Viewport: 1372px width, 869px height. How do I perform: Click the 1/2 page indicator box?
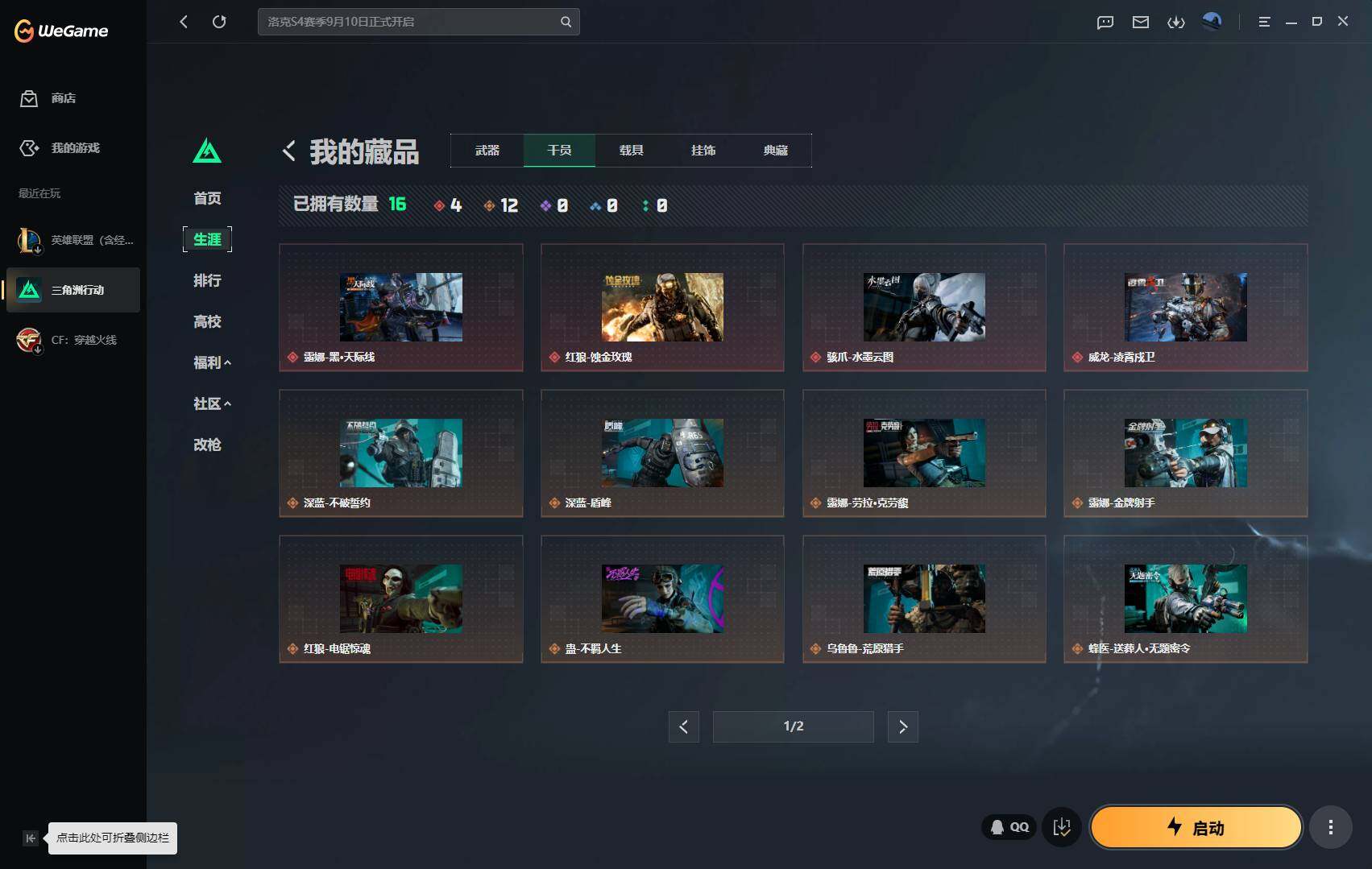click(793, 726)
